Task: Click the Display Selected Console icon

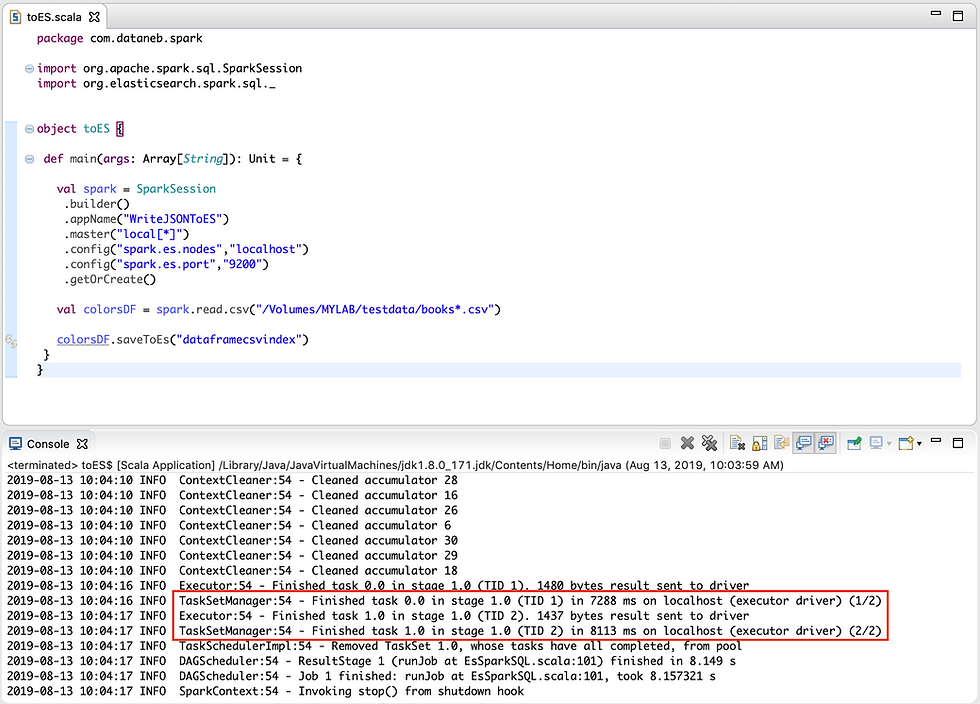Action: pos(876,443)
